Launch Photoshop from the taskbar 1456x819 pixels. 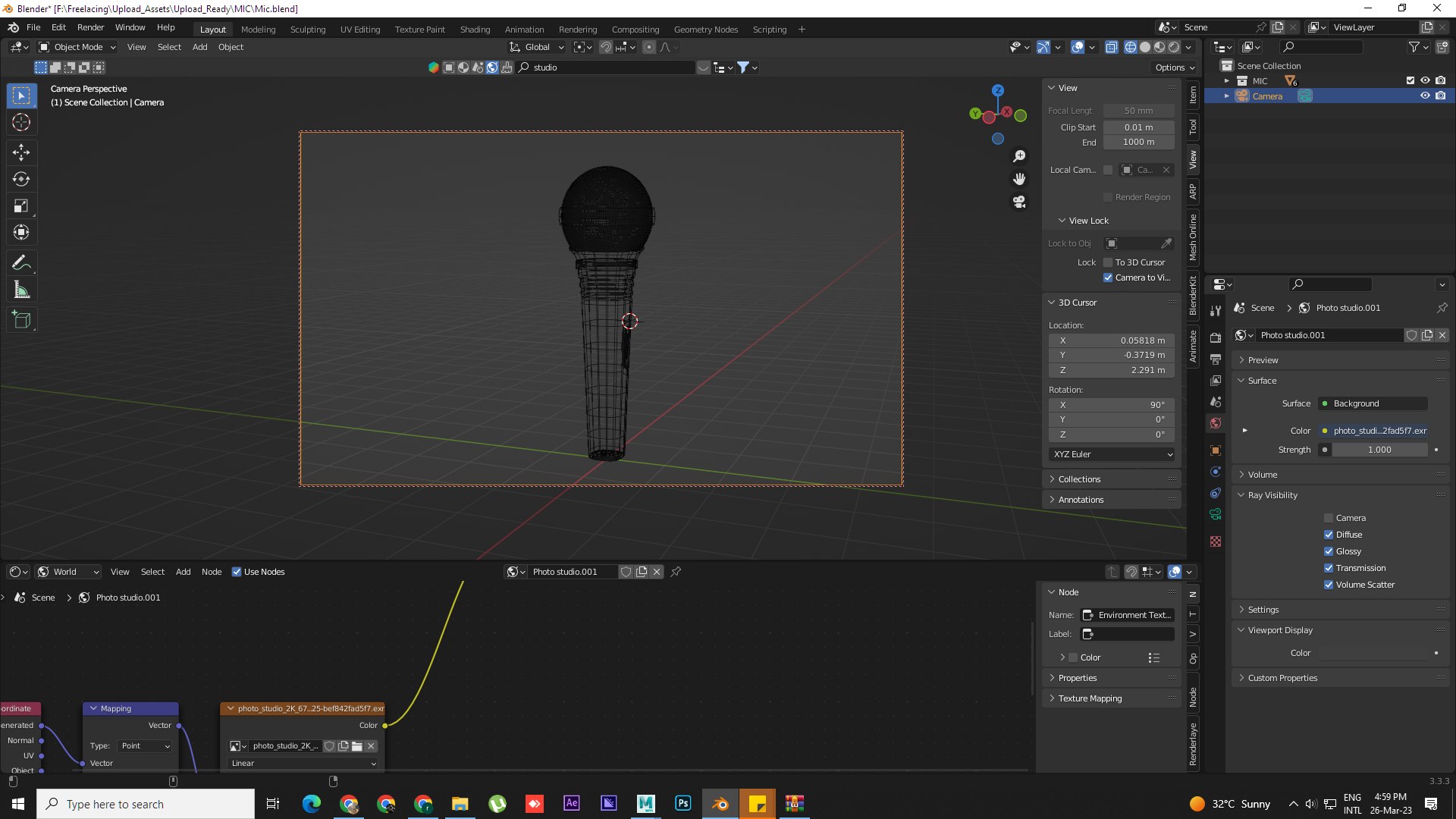[x=682, y=803]
